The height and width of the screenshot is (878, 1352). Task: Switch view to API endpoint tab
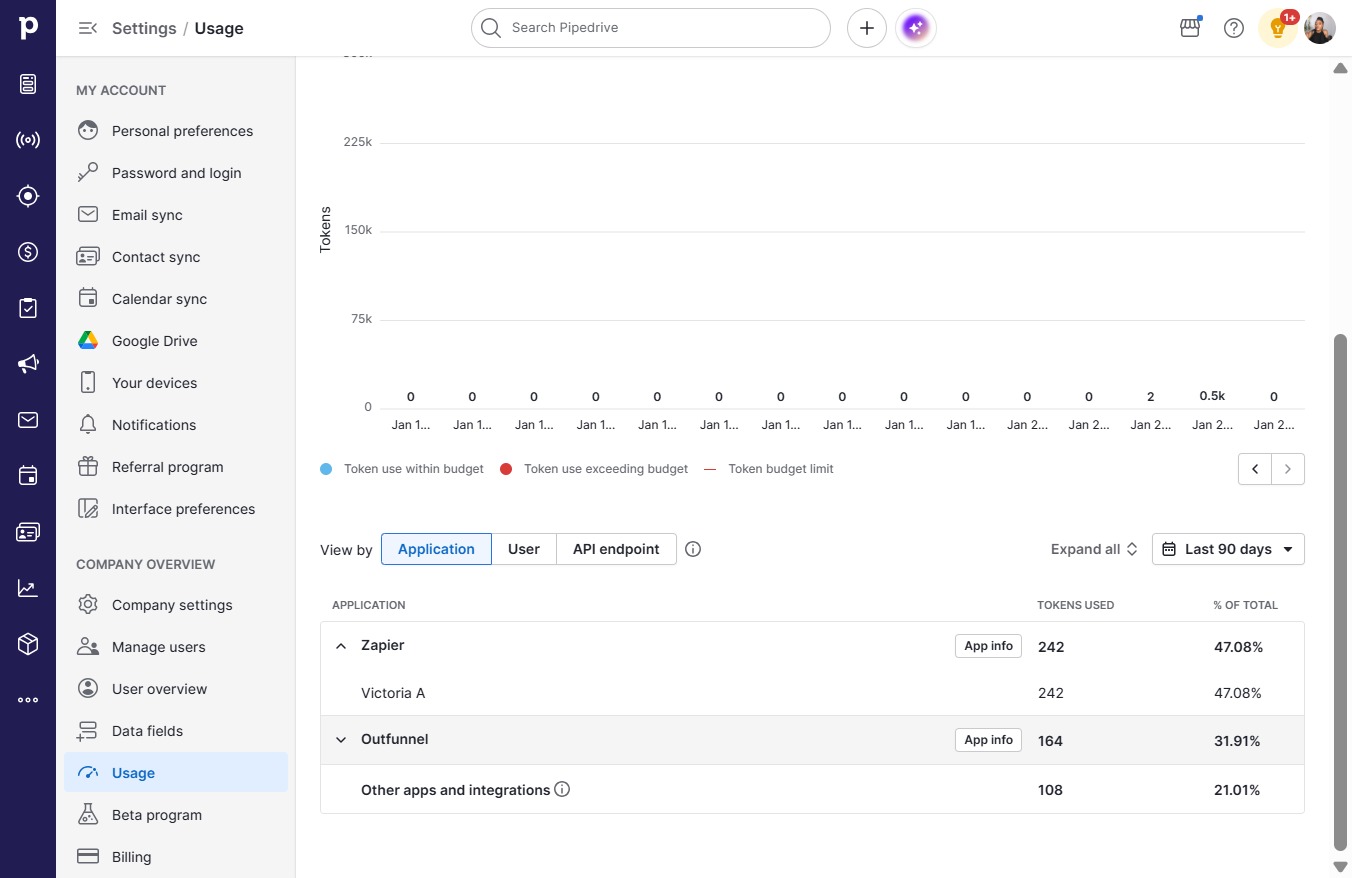[x=616, y=549]
